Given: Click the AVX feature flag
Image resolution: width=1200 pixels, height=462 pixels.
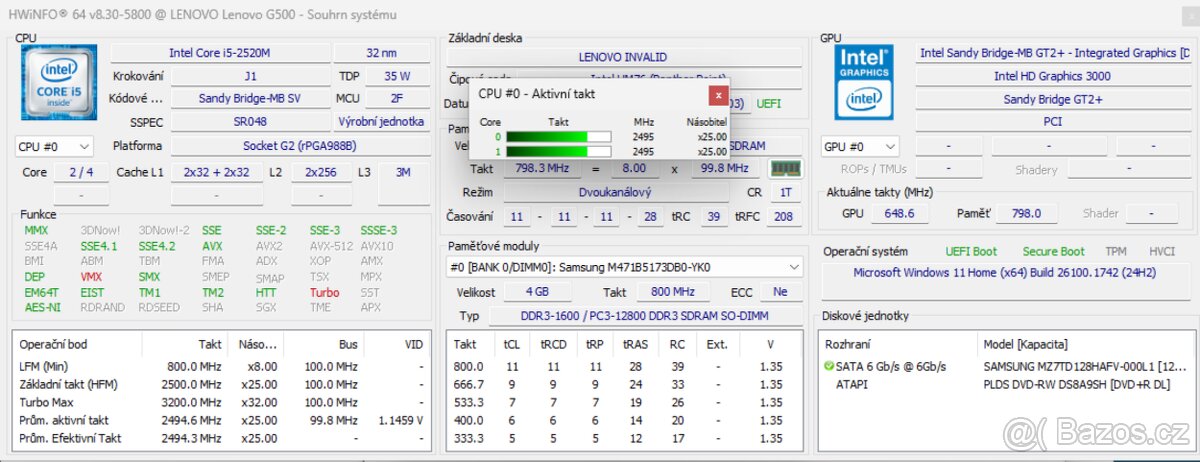Looking at the screenshot, I should point(212,245).
